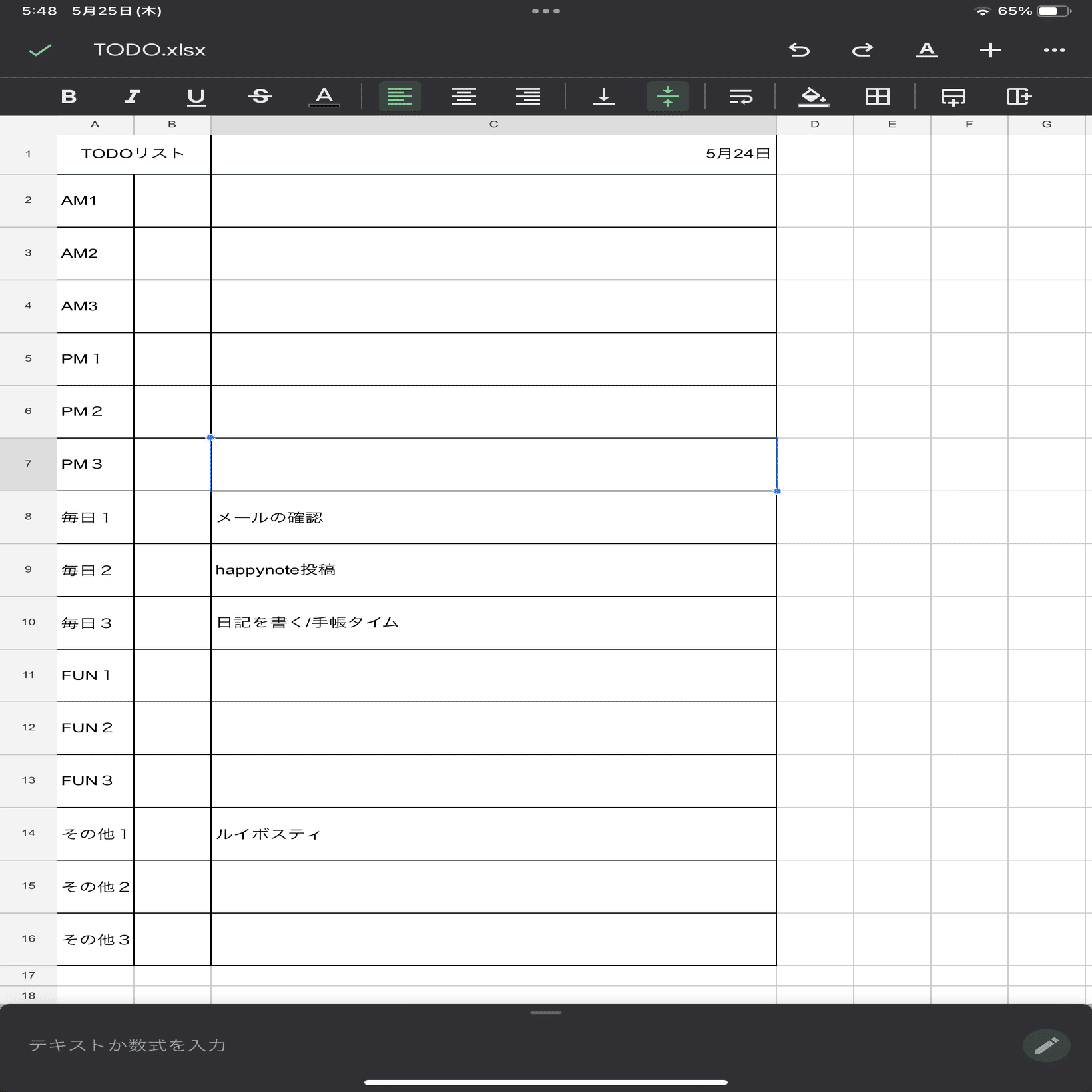The width and height of the screenshot is (1092, 1092).
Task: Select the 毎日 2 cell
Action: (95, 570)
